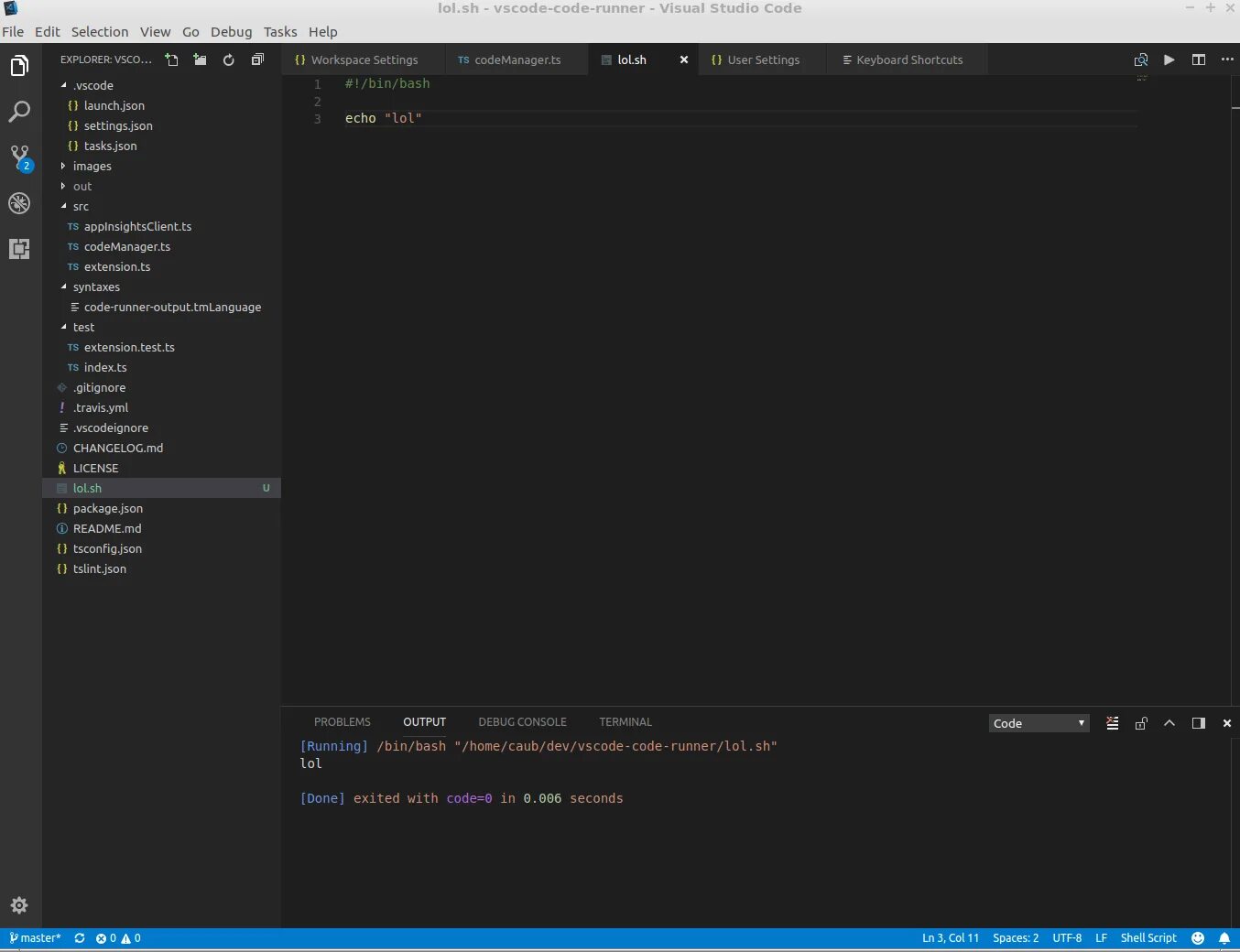Open code-runner-output.tmLanguage file
1240x952 pixels.
point(161,307)
